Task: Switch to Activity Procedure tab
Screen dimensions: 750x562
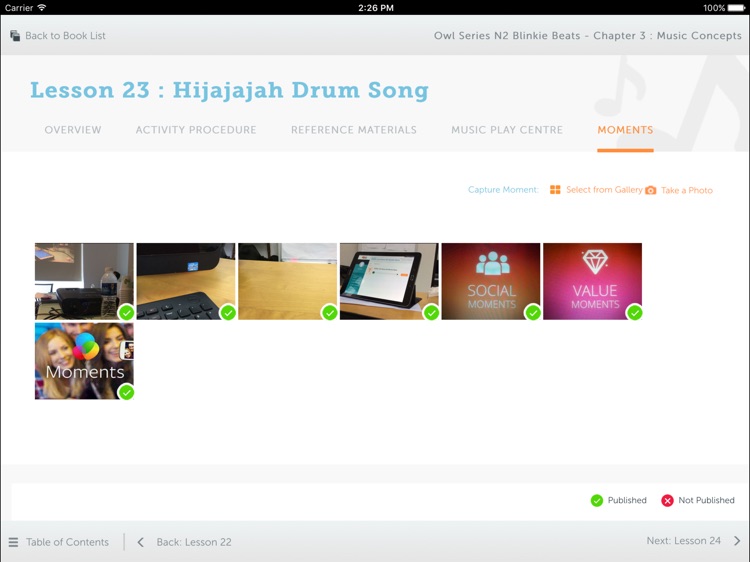Action: coord(196,130)
